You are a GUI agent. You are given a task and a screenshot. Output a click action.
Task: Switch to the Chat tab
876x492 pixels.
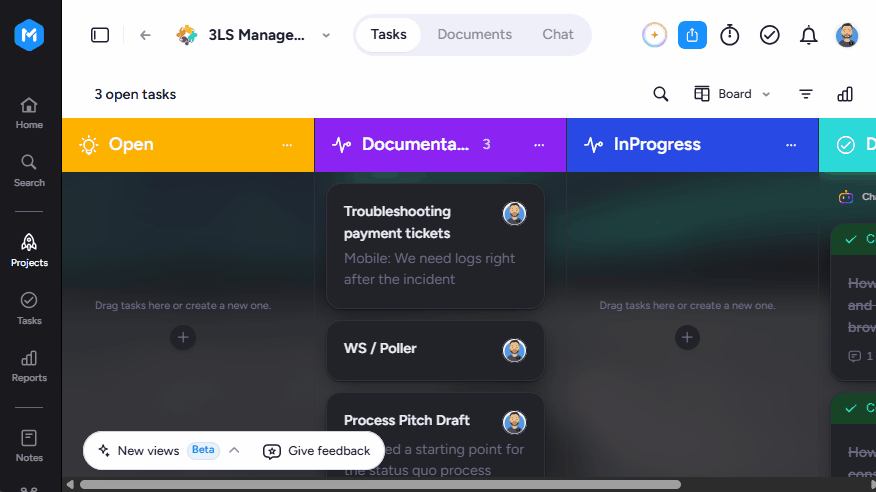(x=558, y=35)
